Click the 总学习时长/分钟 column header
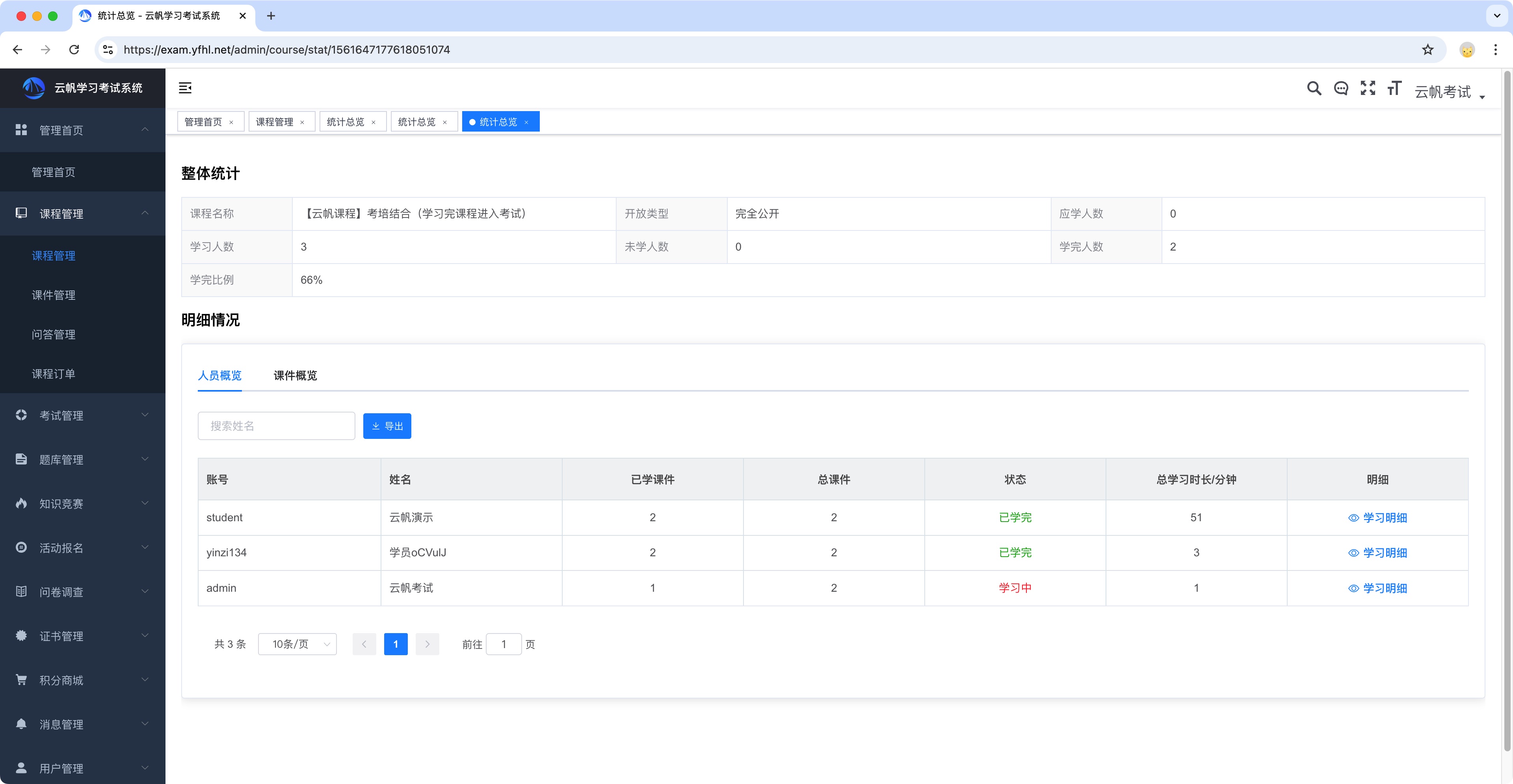This screenshot has height=784, width=1513. [x=1196, y=479]
